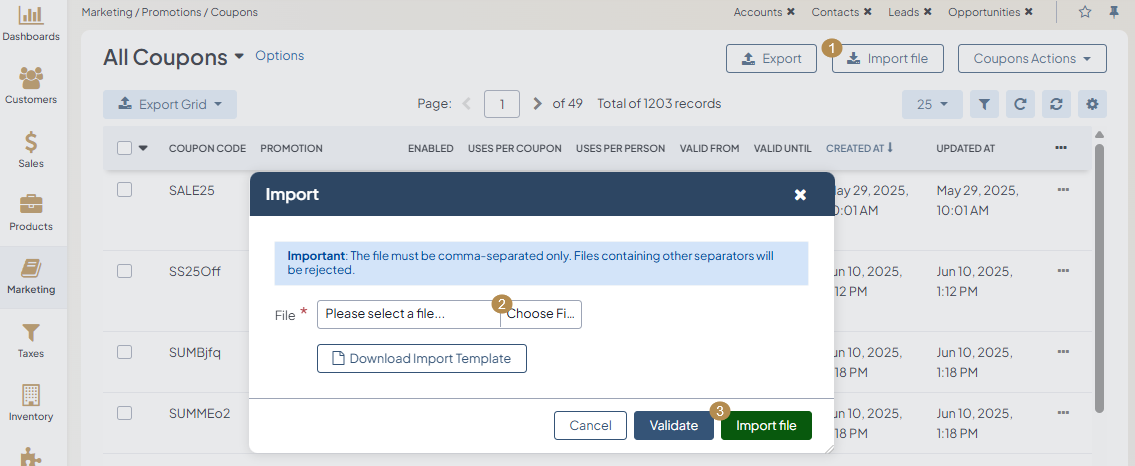Open the Export Grid dropdown

tap(170, 104)
